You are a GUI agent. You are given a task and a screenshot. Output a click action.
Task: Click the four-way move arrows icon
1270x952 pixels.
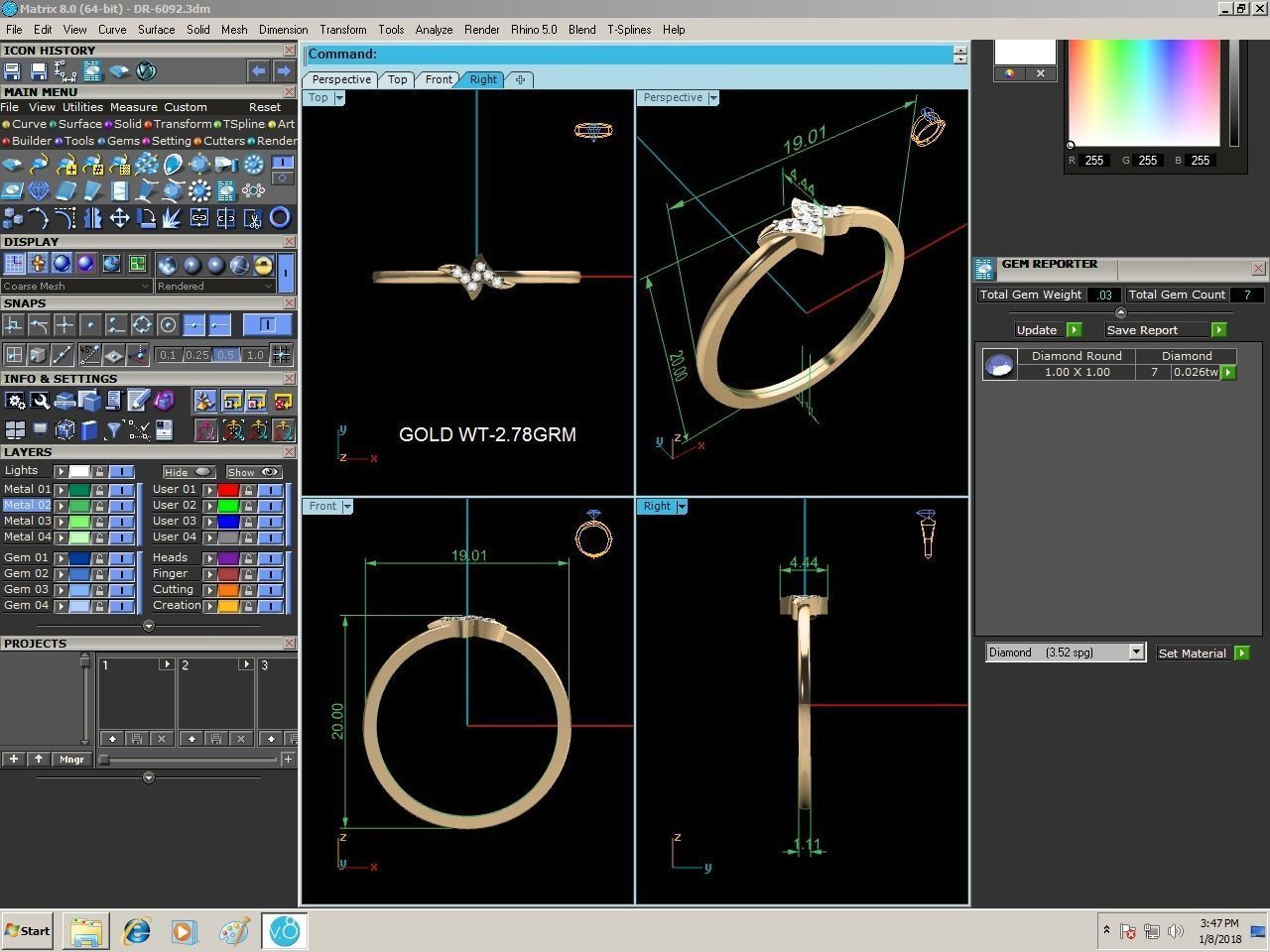click(x=119, y=218)
